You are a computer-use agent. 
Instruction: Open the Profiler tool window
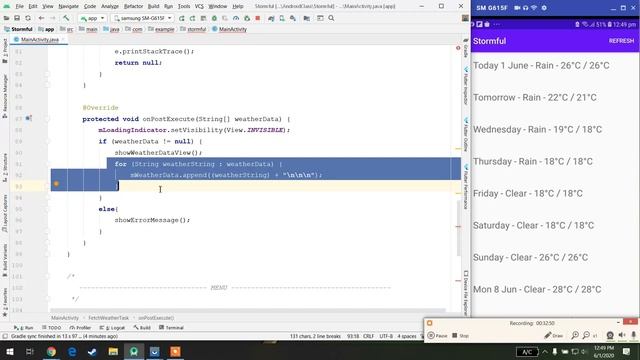[x=80, y=328]
